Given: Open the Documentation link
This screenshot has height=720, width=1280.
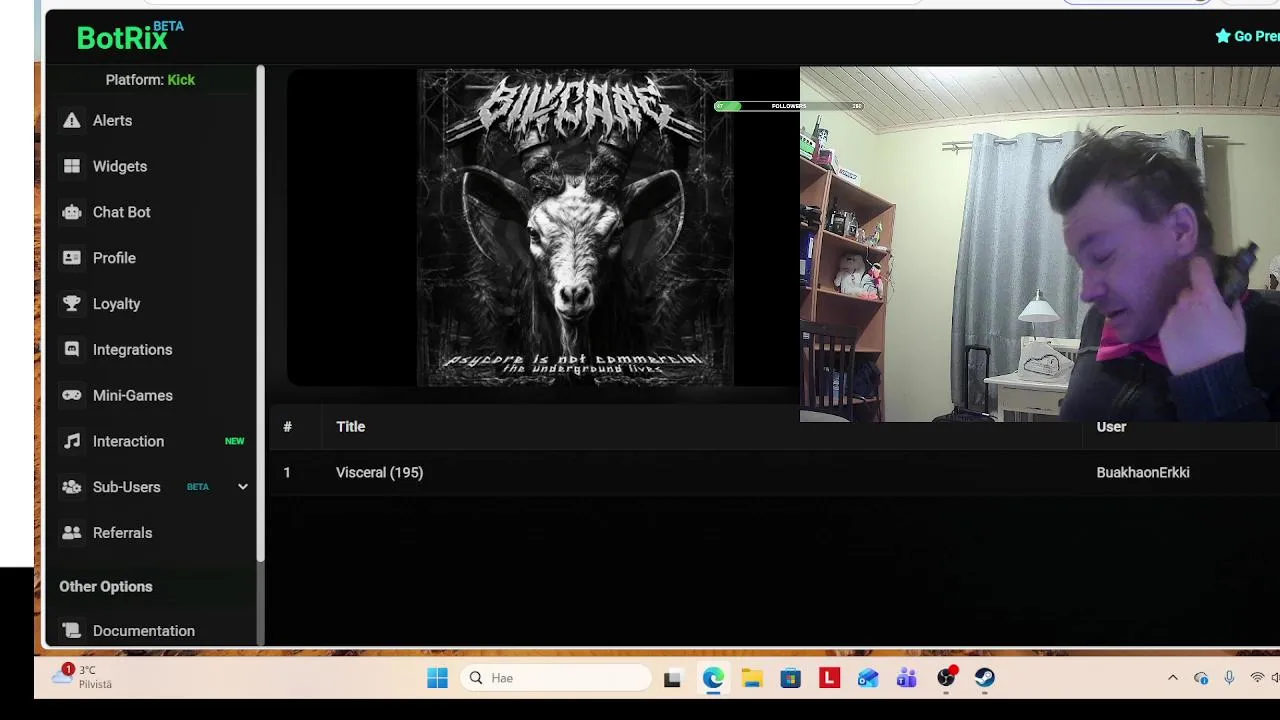Looking at the screenshot, I should (144, 631).
